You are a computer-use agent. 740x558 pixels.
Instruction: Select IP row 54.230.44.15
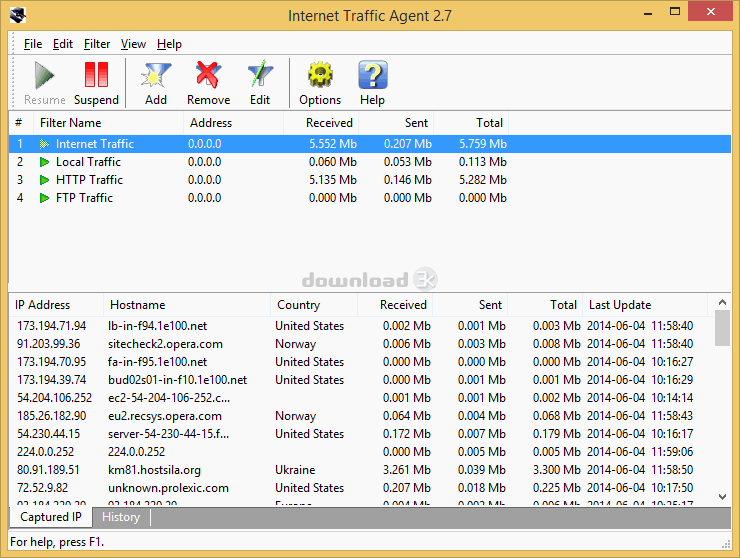click(362, 434)
